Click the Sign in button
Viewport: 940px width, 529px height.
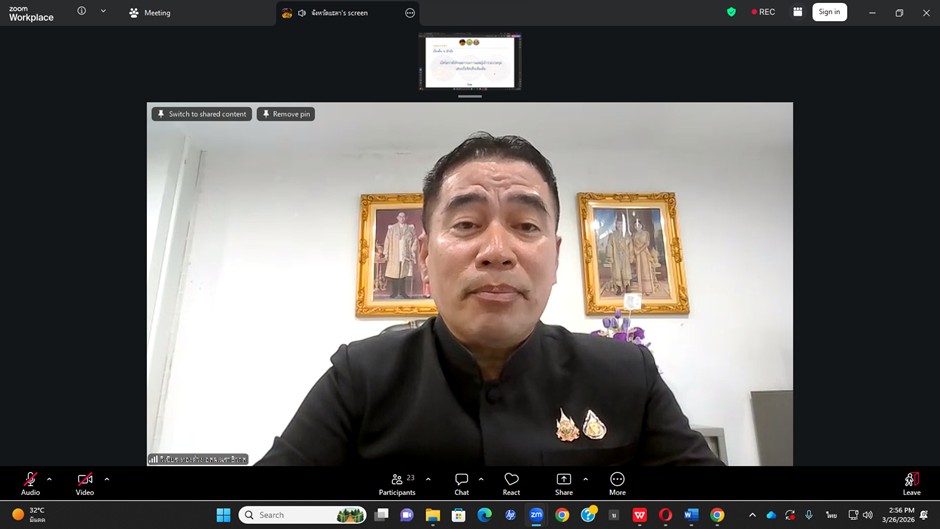click(829, 12)
